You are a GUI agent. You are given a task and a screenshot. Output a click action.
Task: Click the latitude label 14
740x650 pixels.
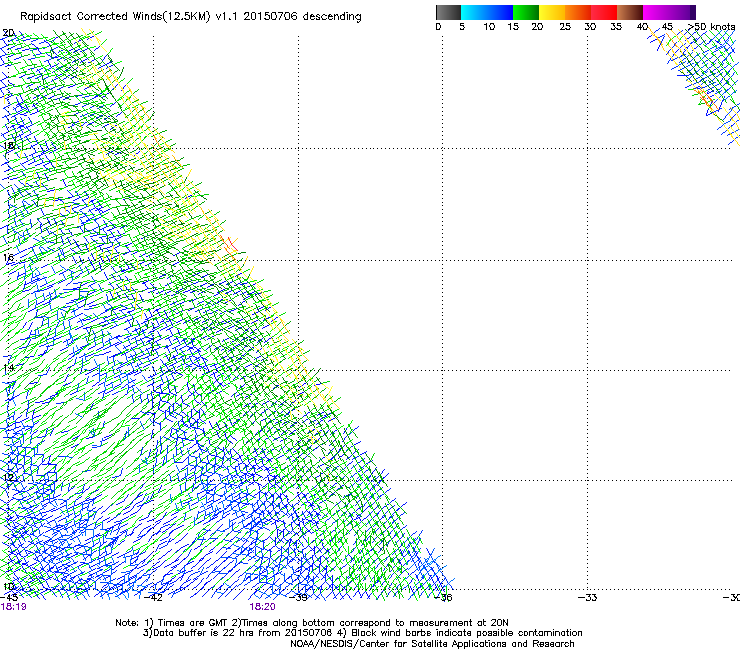pos(9,368)
